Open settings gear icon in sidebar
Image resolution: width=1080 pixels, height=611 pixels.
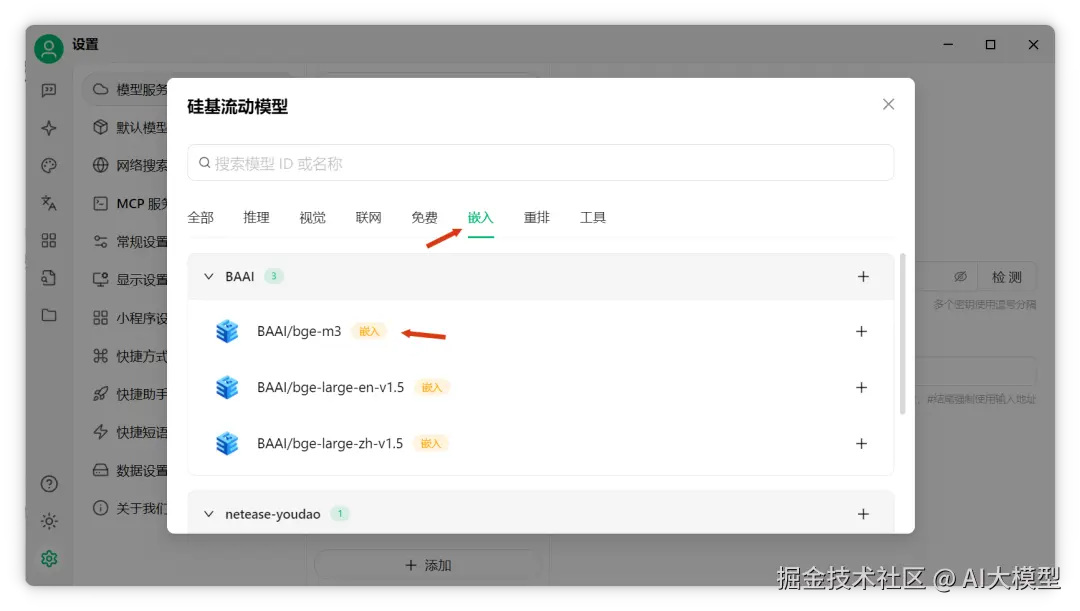pos(49,559)
